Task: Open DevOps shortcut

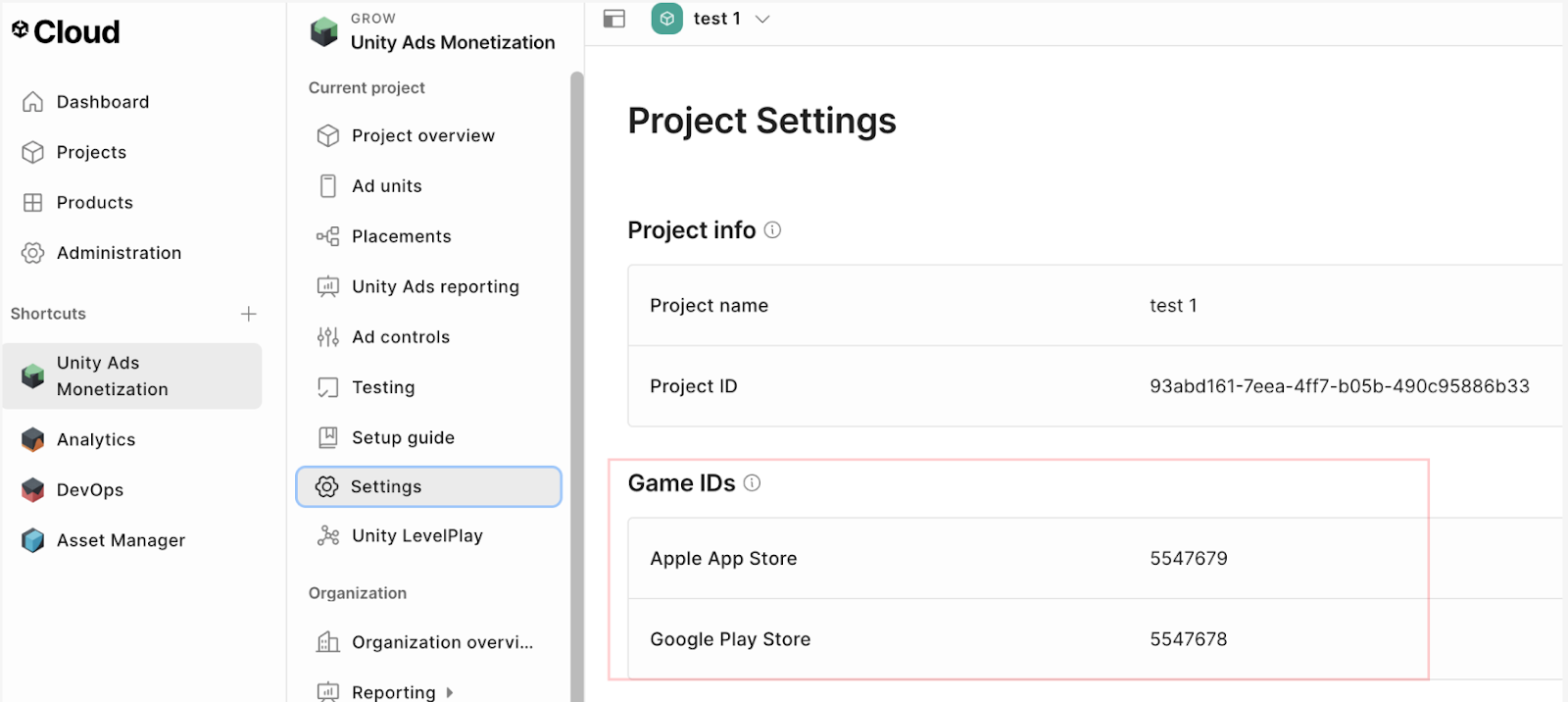Action: 90,490
